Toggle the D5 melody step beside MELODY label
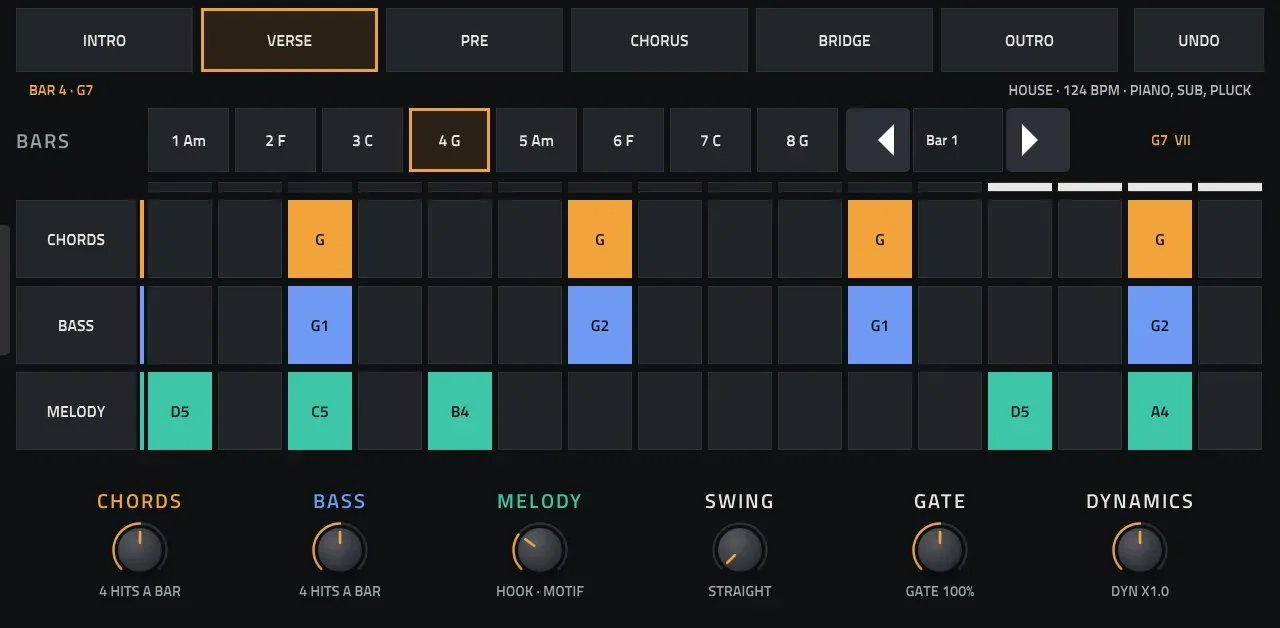 point(180,411)
